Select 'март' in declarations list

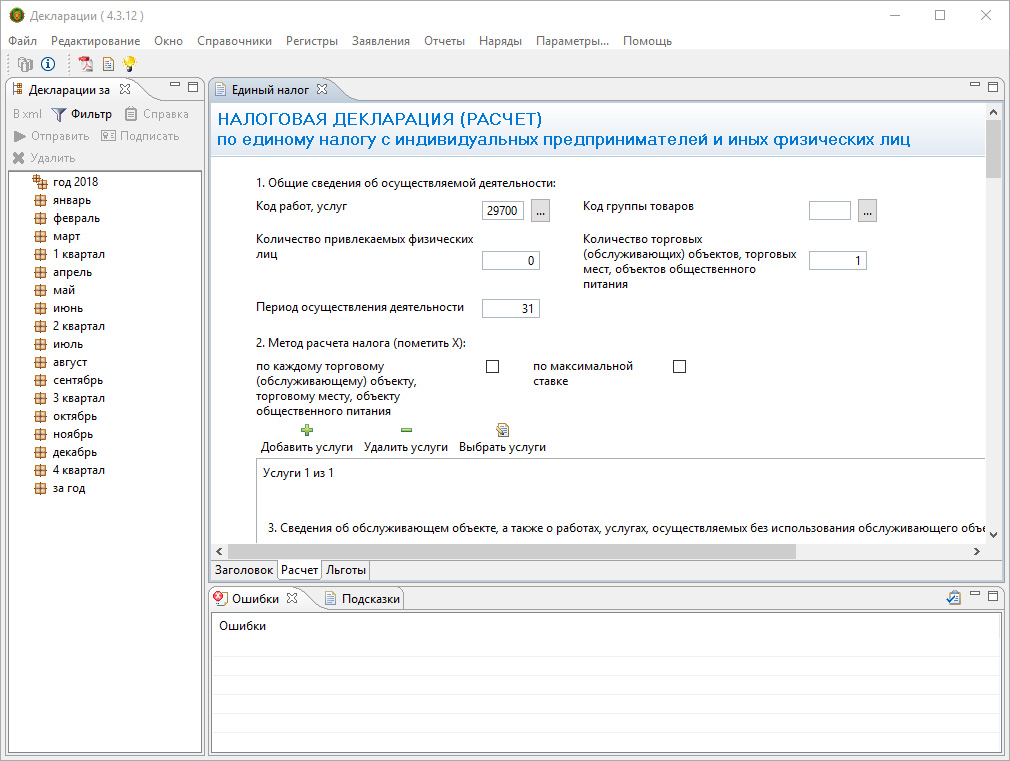[66, 236]
